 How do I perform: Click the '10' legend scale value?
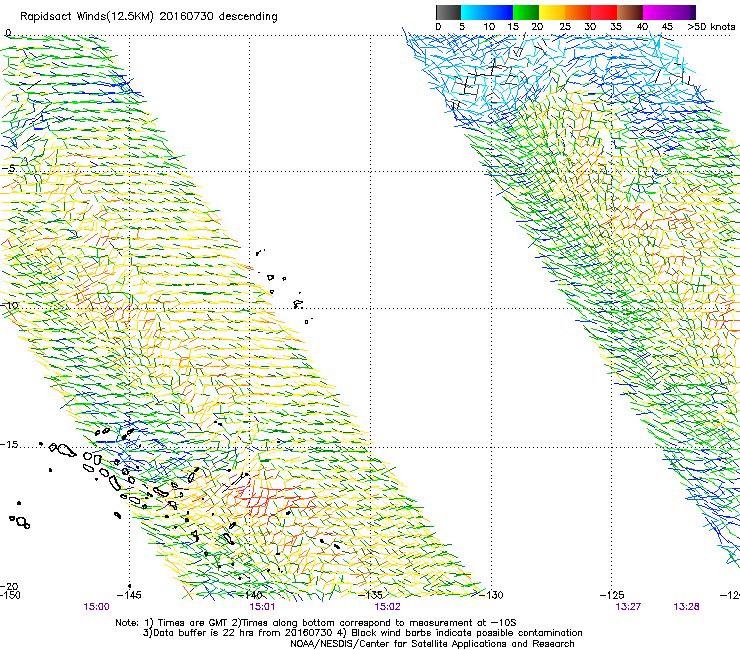tap(489, 27)
